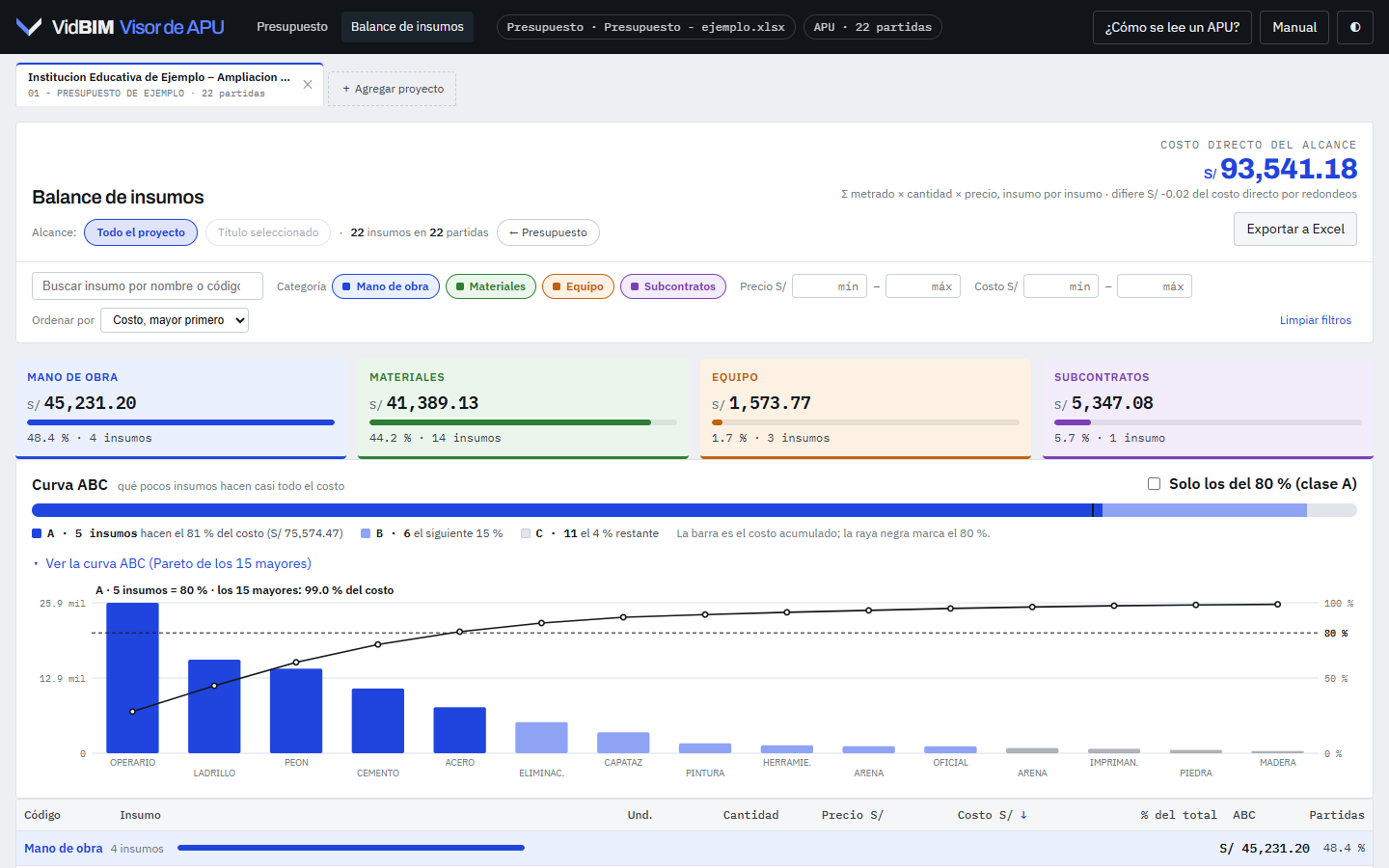
Task: Toggle the Equipo category filter
Action: (x=578, y=286)
